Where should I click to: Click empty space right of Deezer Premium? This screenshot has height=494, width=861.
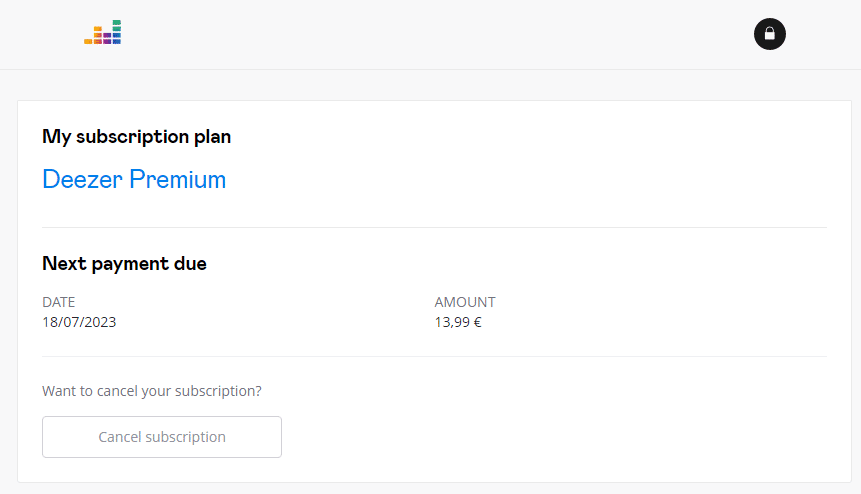click(520, 180)
